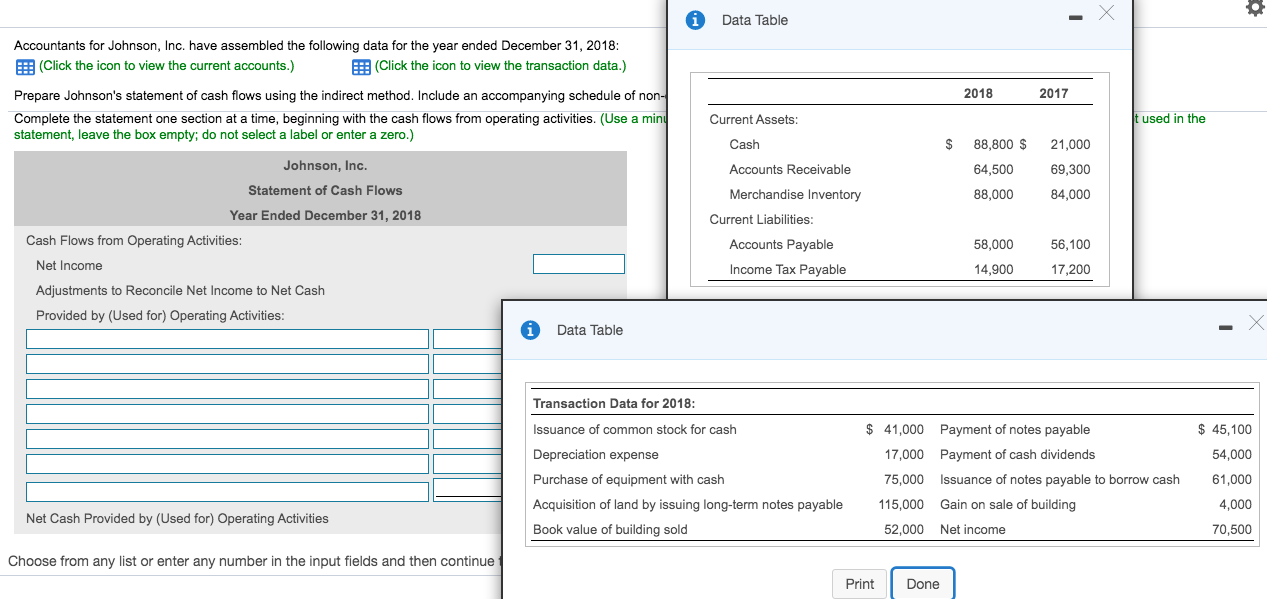Click the Income Tax Payable row label
The height and width of the screenshot is (599, 1267).
[788, 270]
